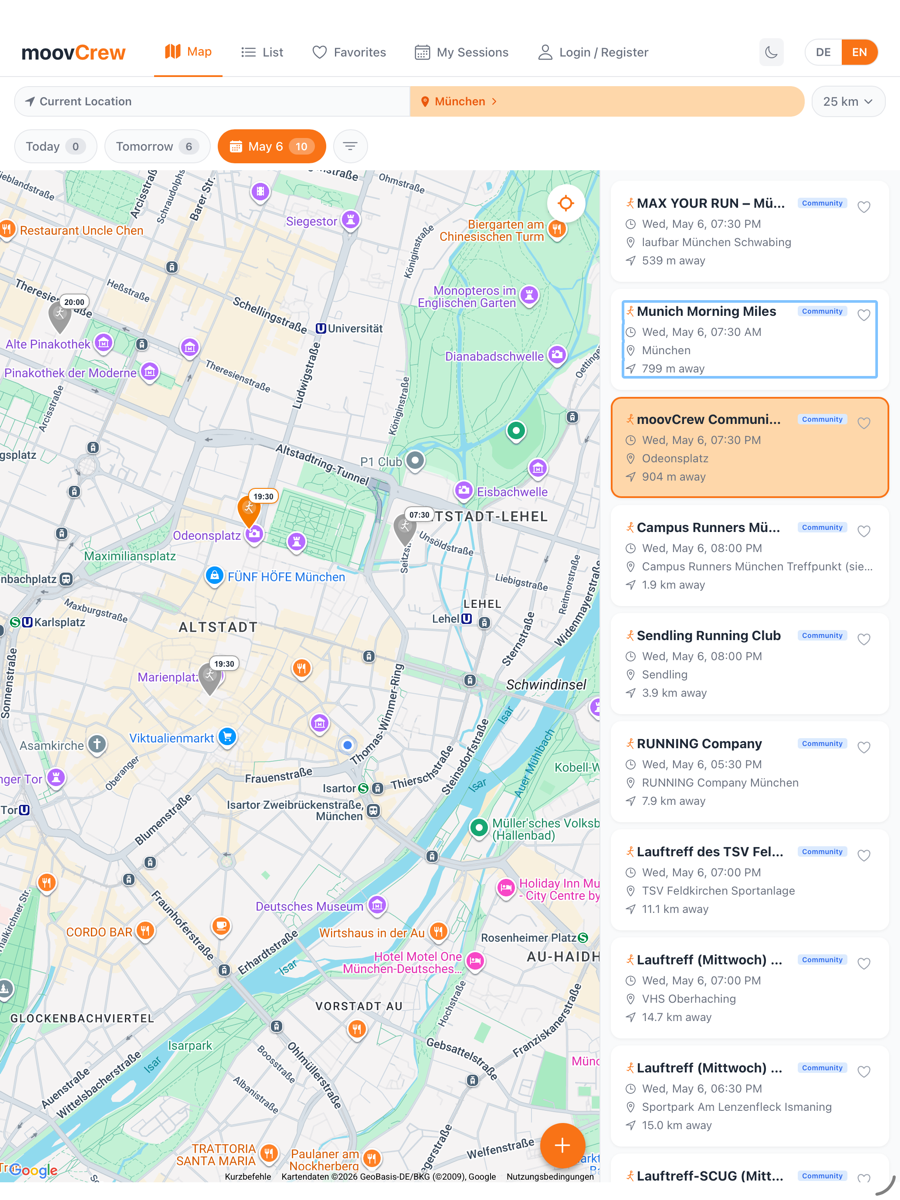900x1200 pixels.
Task: Click the 19:30 Marienplatz runner map pin
Action: [209, 679]
